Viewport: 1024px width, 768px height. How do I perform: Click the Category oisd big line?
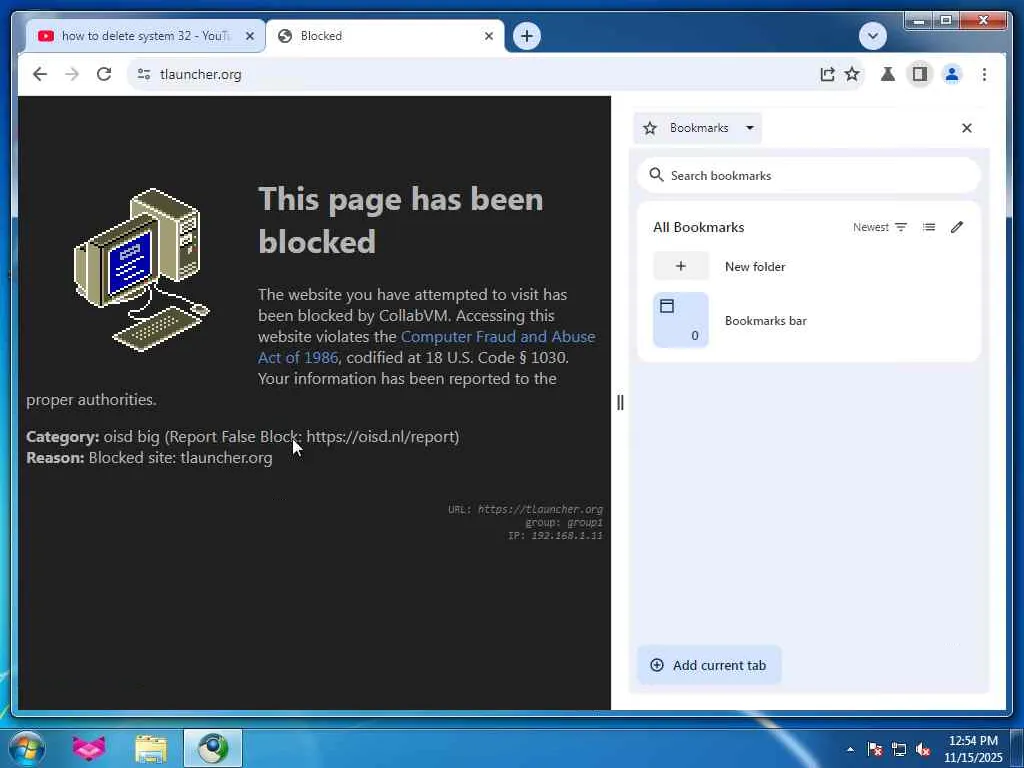(242, 437)
